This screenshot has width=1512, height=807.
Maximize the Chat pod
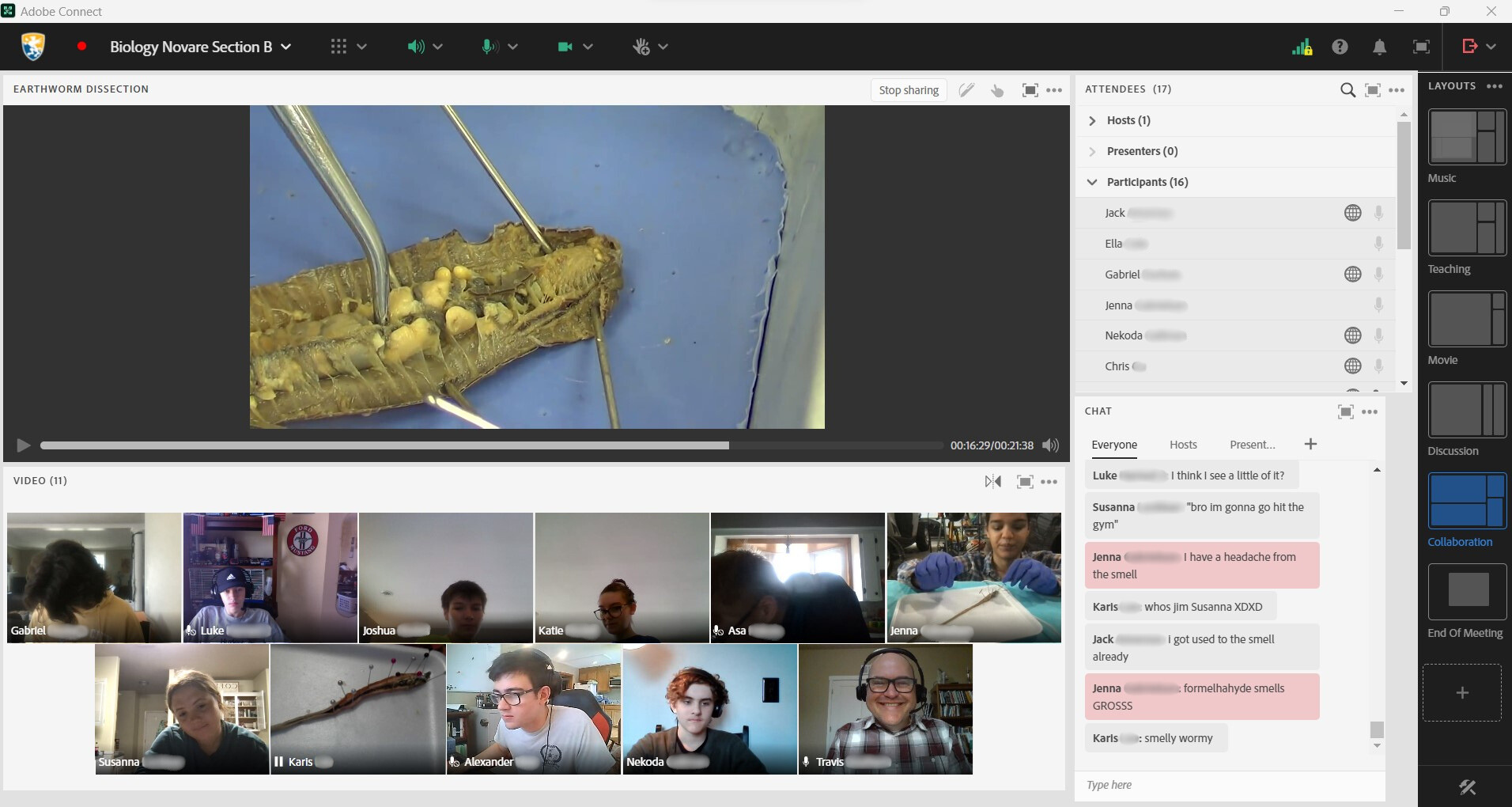tap(1345, 411)
